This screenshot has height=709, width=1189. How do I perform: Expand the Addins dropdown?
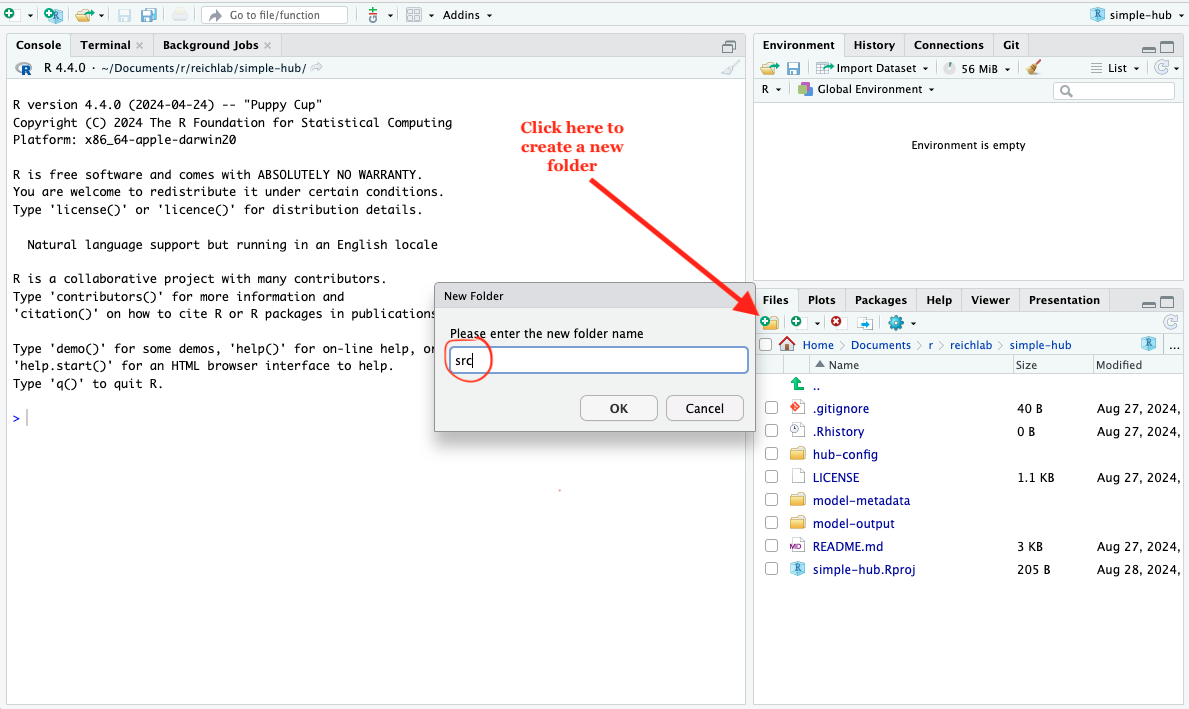467,15
